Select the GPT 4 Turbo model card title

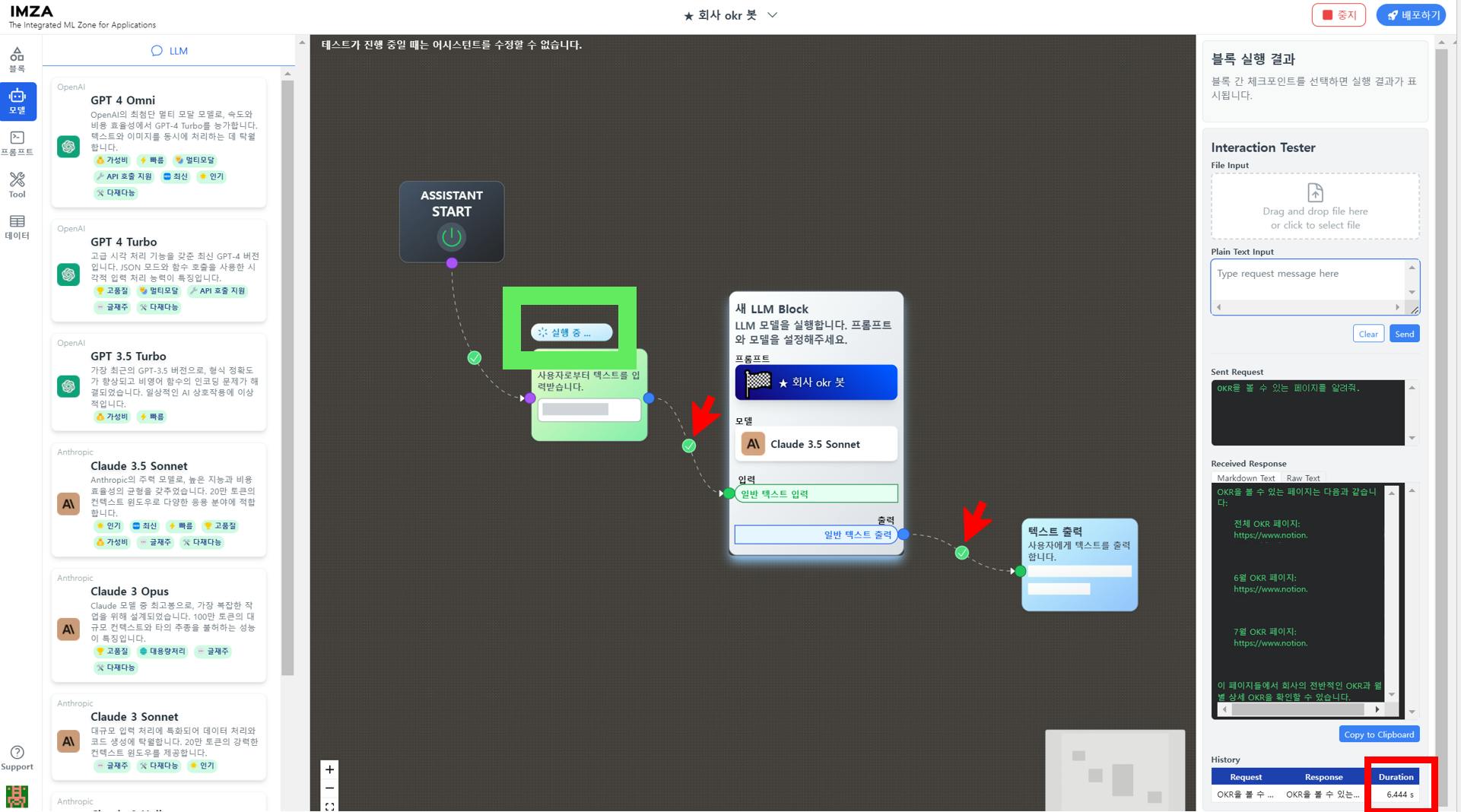123,242
